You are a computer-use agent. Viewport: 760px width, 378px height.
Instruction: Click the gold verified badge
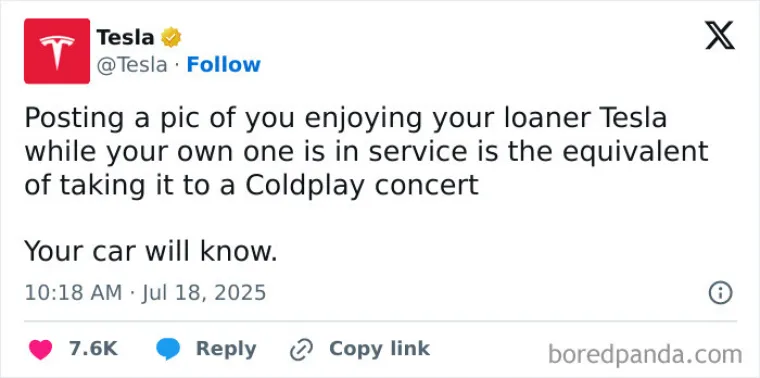171,37
